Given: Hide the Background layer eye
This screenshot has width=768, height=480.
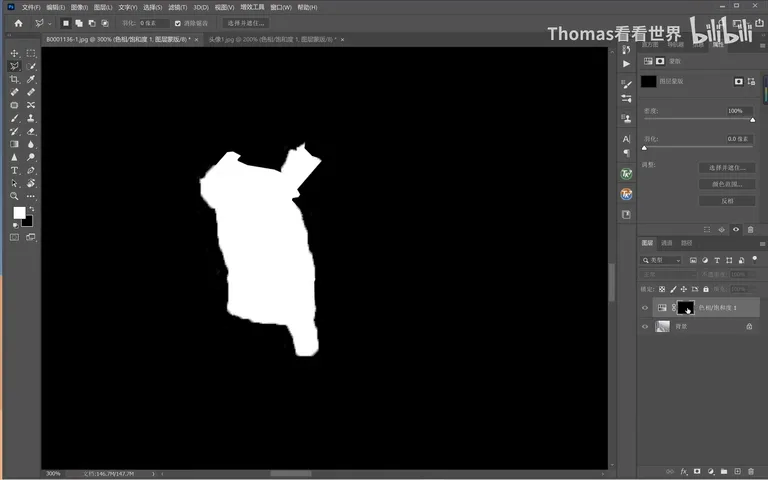Looking at the screenshot, I should coord(645,326).
